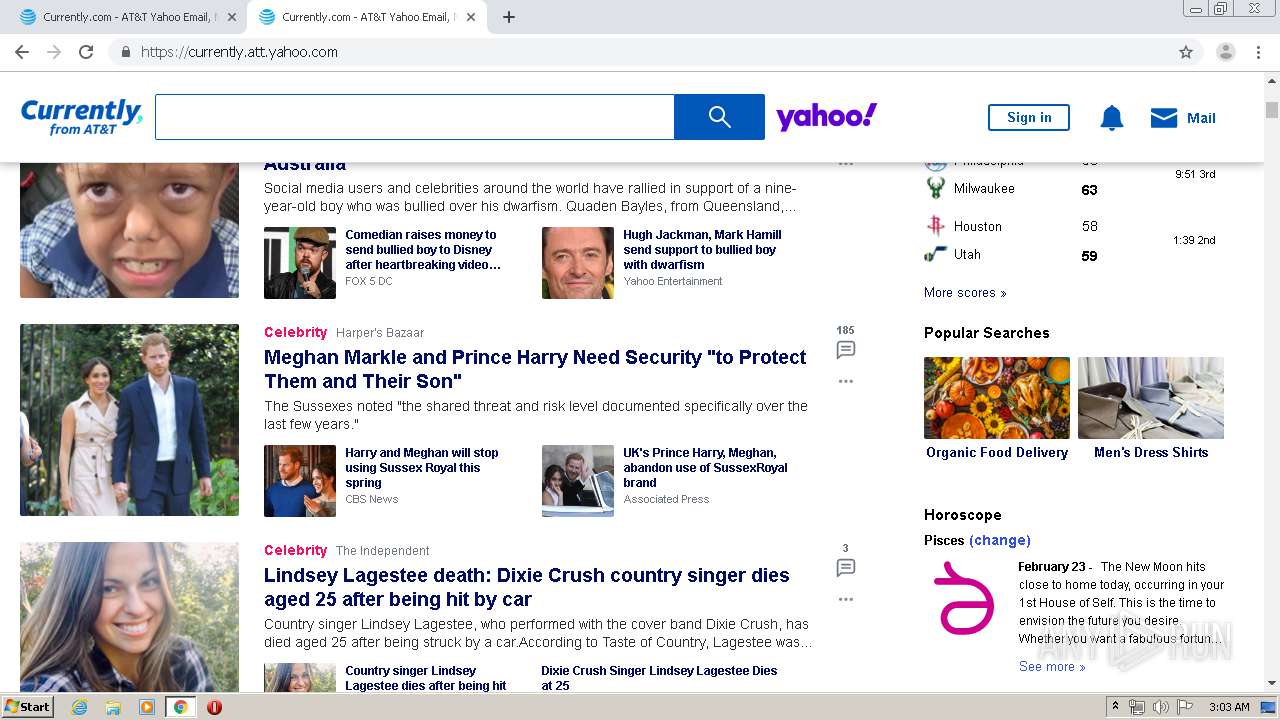Image resolution: width=1280 pixels, height=720 pixels.
Task: Click Lindsey Lagestee article photo
Action: coord(129,617)
